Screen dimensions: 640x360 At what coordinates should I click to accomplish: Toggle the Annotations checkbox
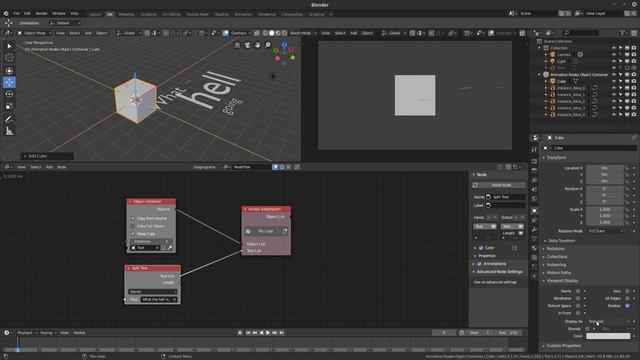(480, 264)
